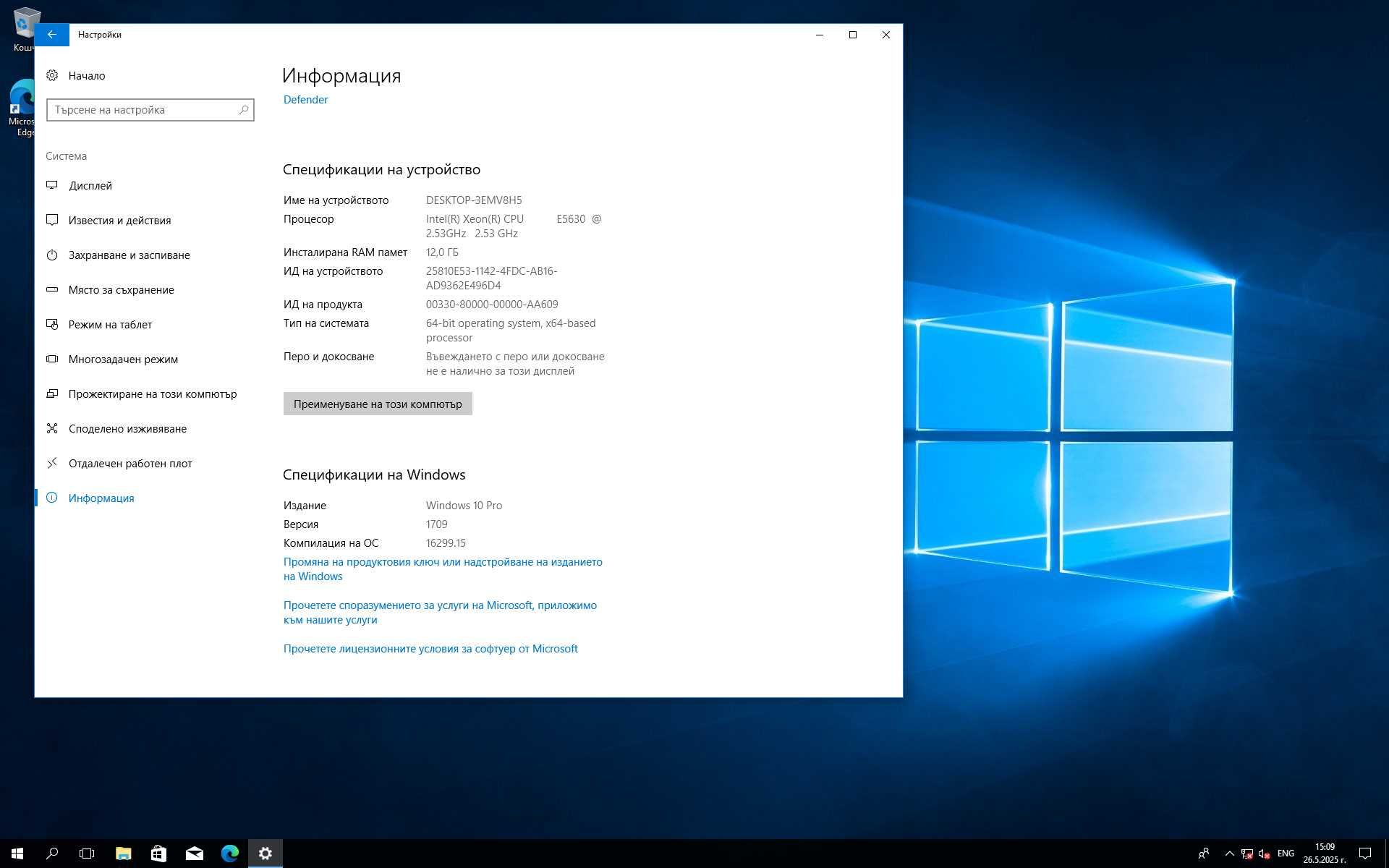Viewport: 1389px width, 868px height.
Task: Launch Microsoft Edge from the taskbar
Action: (229, 854)
